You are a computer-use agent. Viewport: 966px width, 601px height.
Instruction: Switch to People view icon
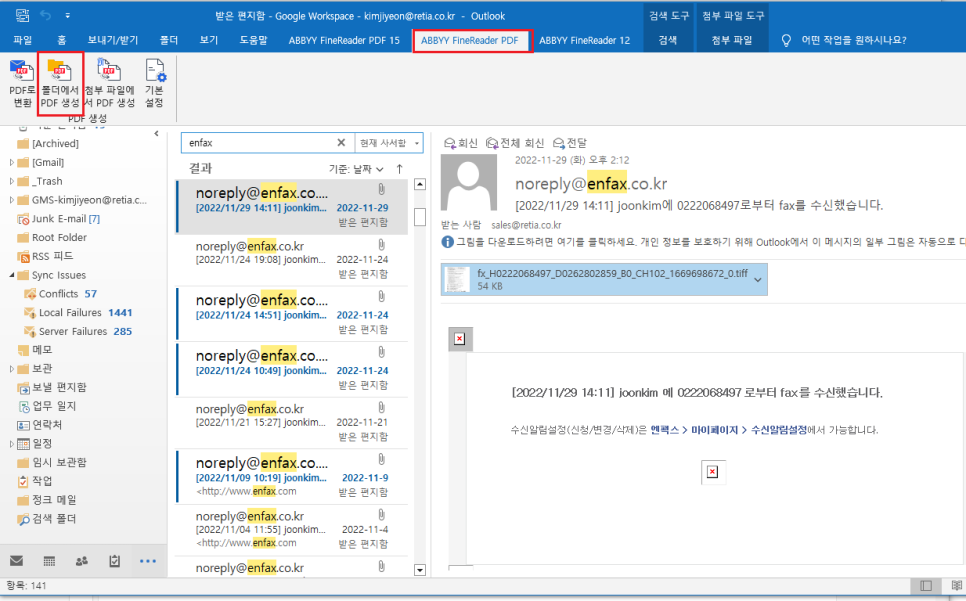click(x=82, y=561)
